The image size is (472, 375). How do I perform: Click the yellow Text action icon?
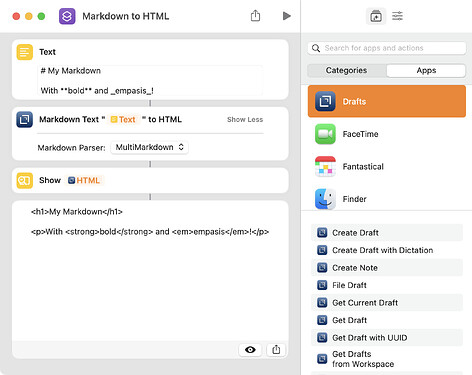(x=25, y=52)
